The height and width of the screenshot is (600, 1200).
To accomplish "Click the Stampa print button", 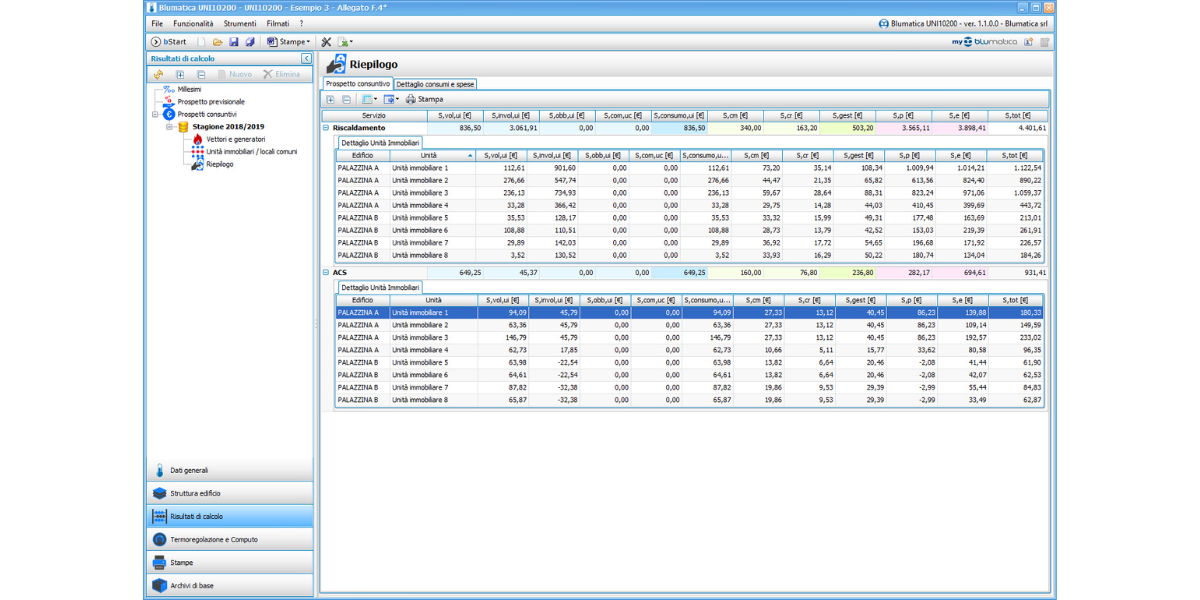I will [x=424, y=99].
